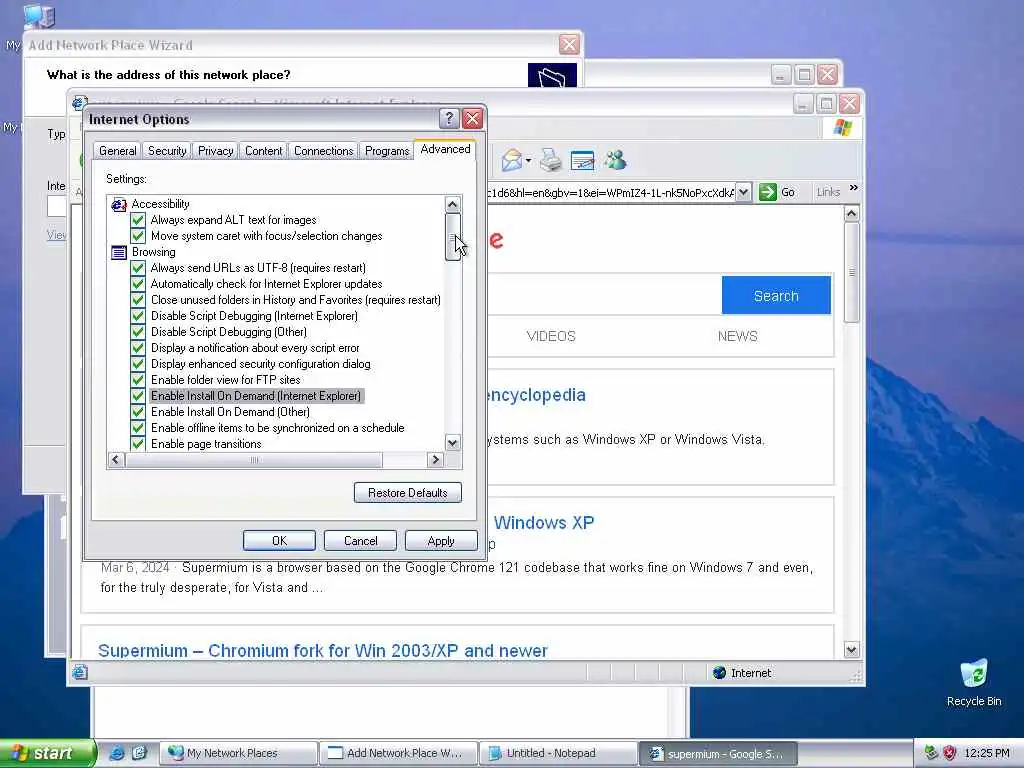
Task: Switch to the Connections tab
Action: 323,151
